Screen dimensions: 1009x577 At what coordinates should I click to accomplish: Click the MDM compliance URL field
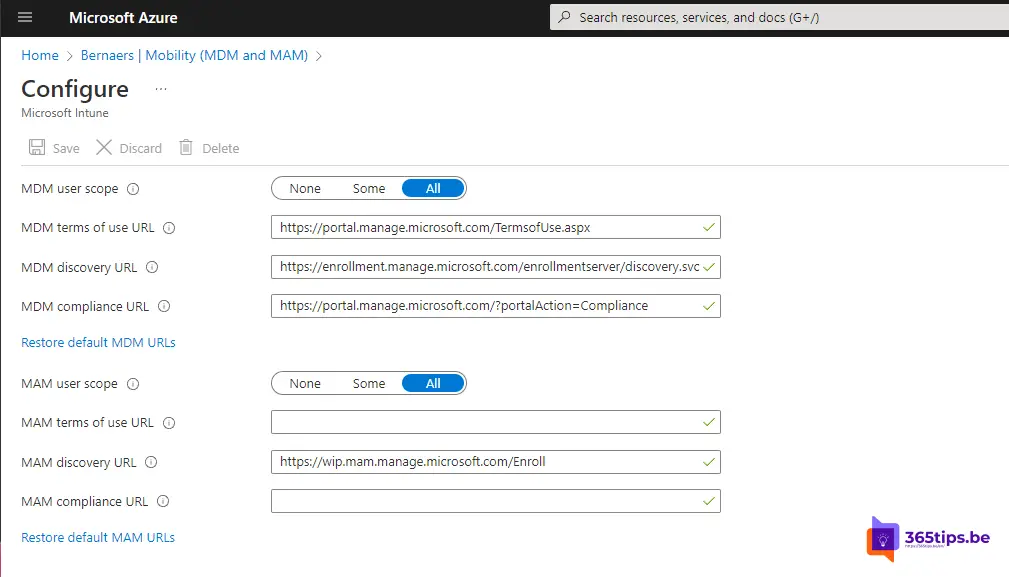(495, 306)
